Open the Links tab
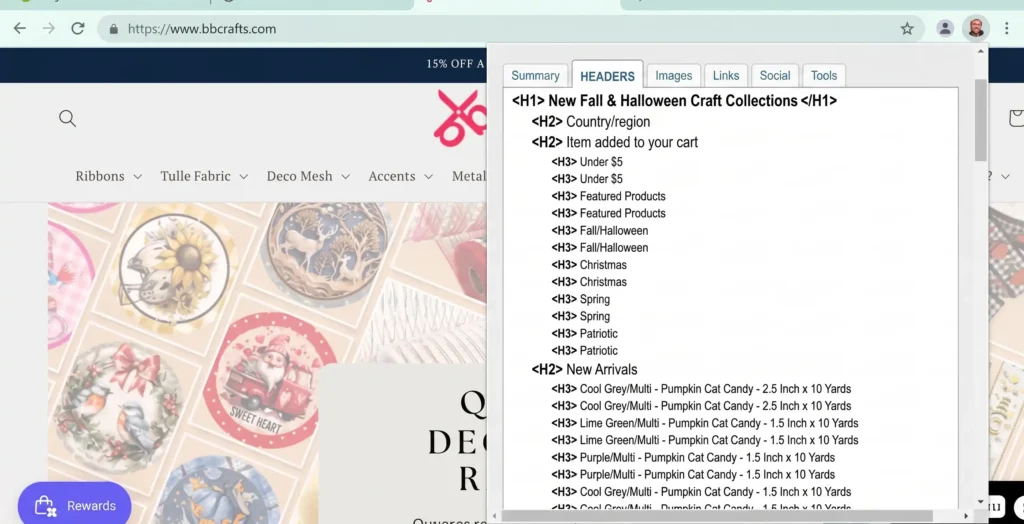The height and width of the screenshot is (524, 1024). (x=726, y=76)
